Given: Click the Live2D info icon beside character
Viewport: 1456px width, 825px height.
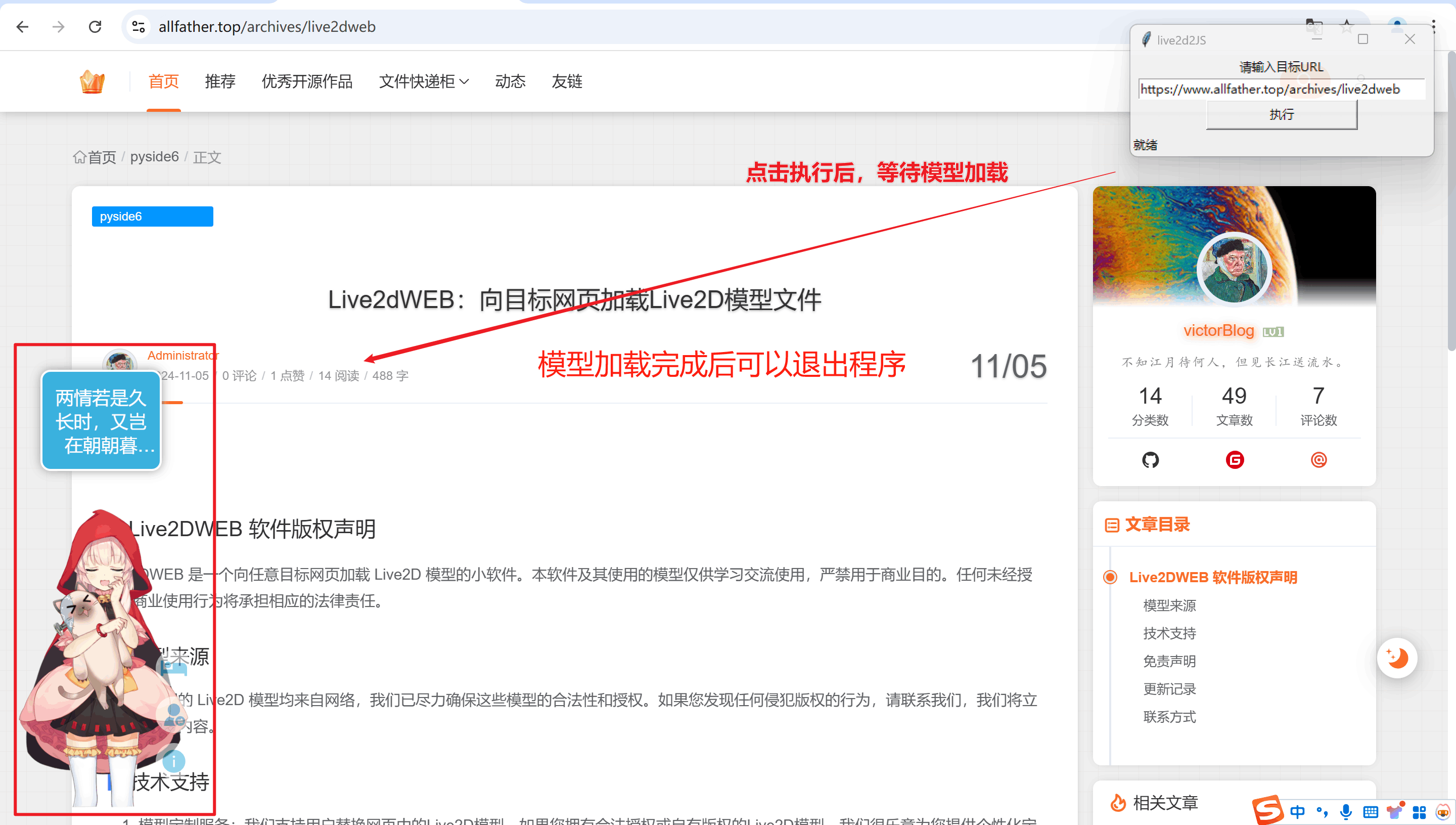Looking at the screenshot, I should click(x=173, y=762).
